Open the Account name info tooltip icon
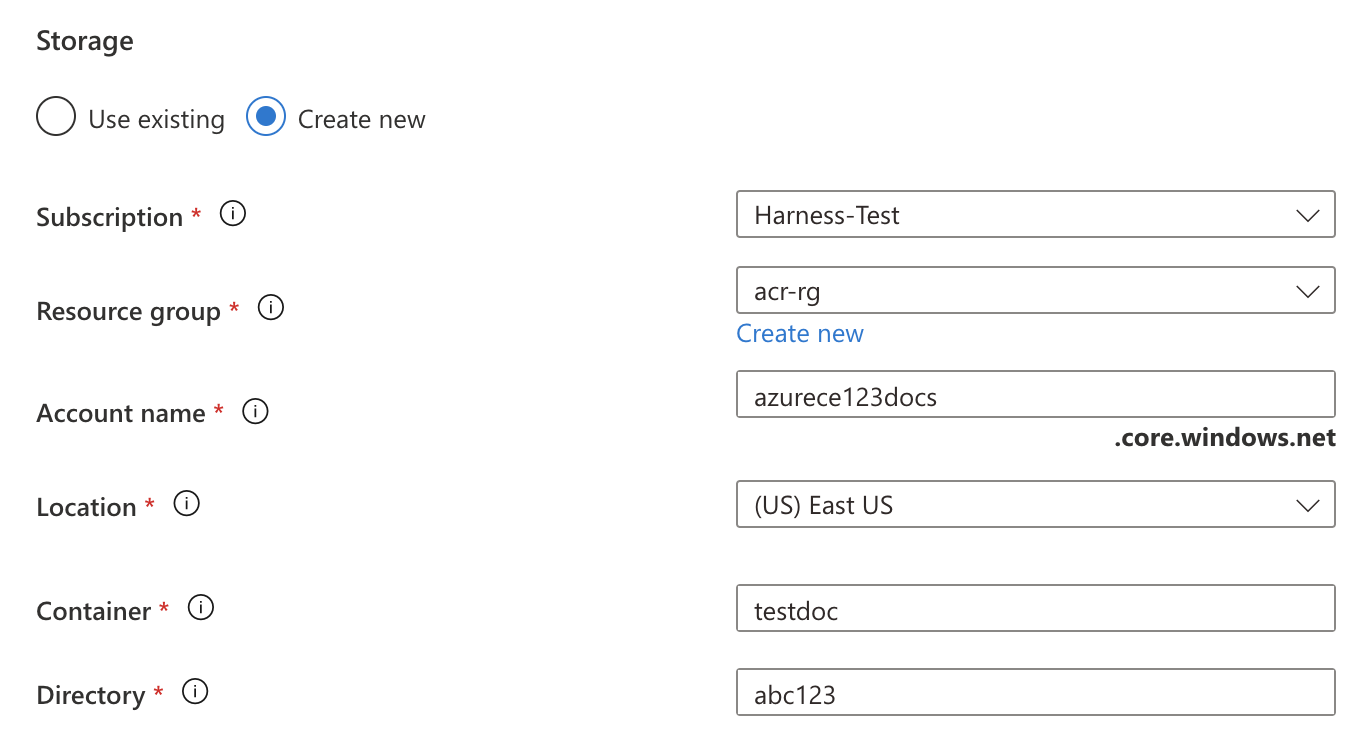Image resolution: width=1354 pixels, height=744 pixels. pyautogui.click(x=256, y=411)
